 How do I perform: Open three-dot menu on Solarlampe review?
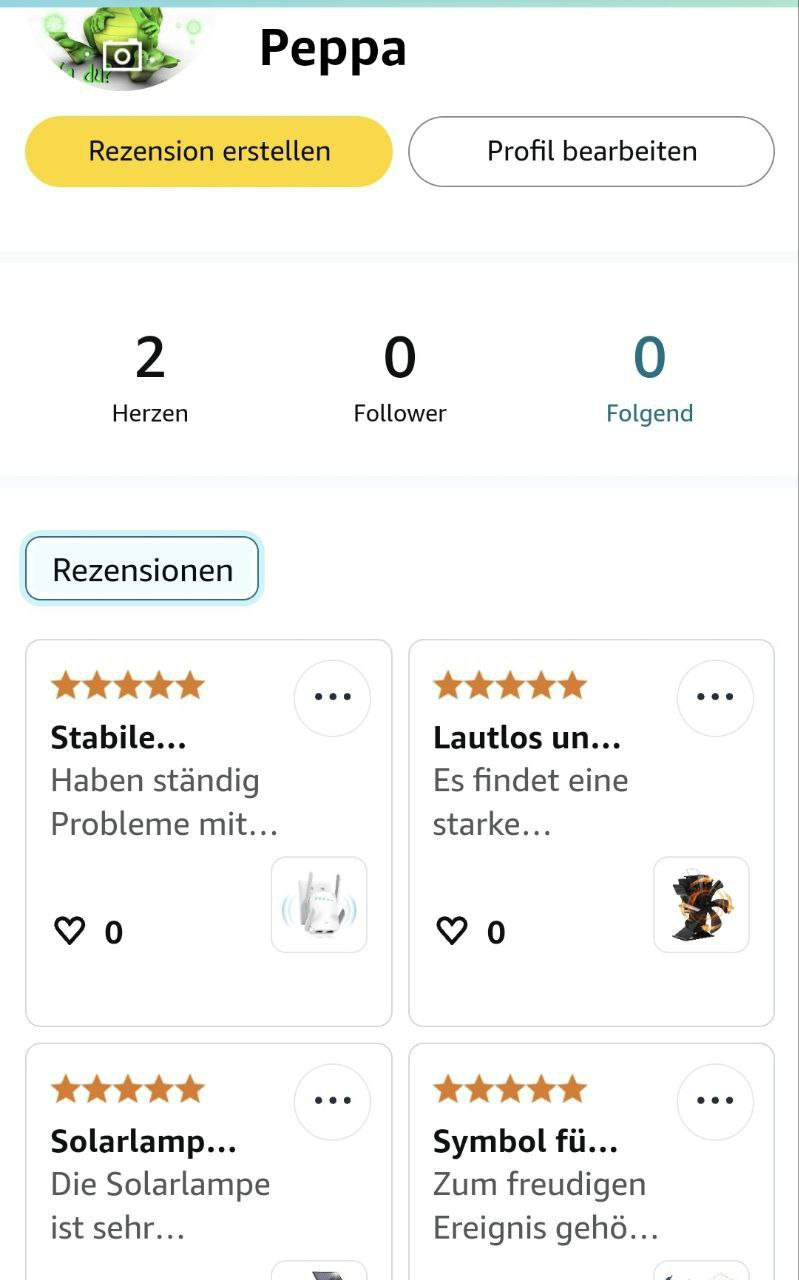point(332,1101)
